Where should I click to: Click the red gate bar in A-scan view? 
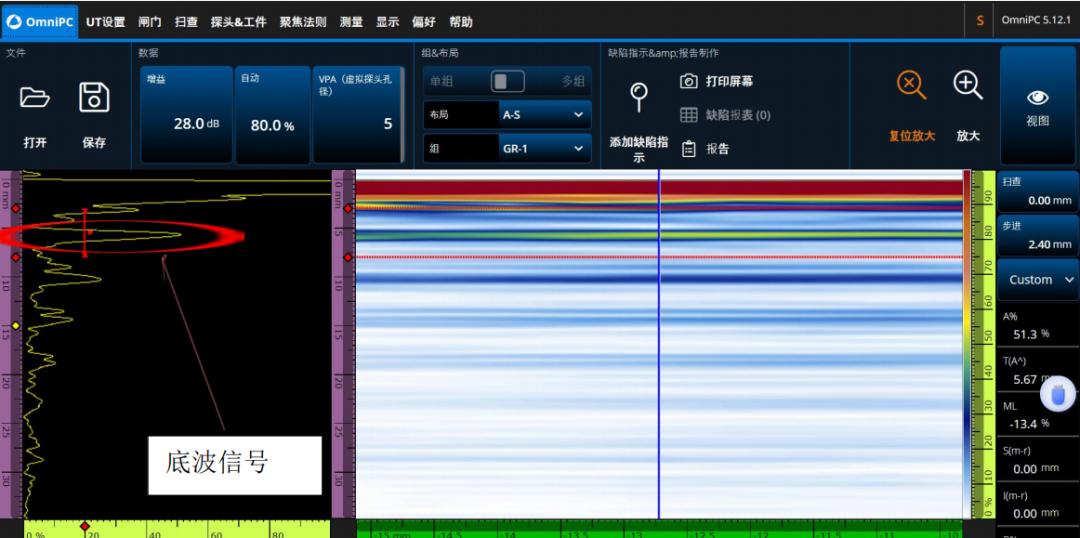point(85,233)
